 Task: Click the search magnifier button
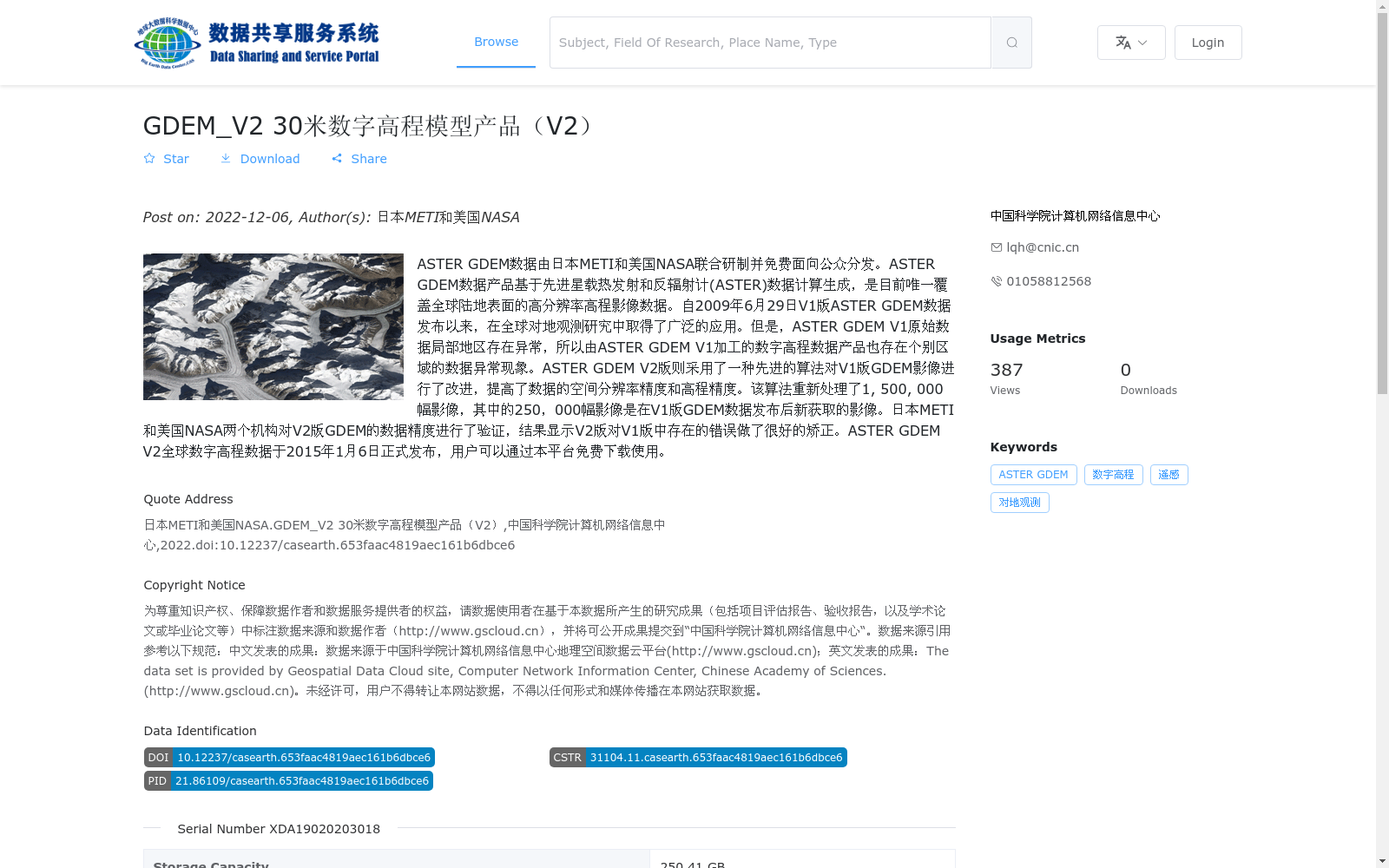click(1011, 43)
